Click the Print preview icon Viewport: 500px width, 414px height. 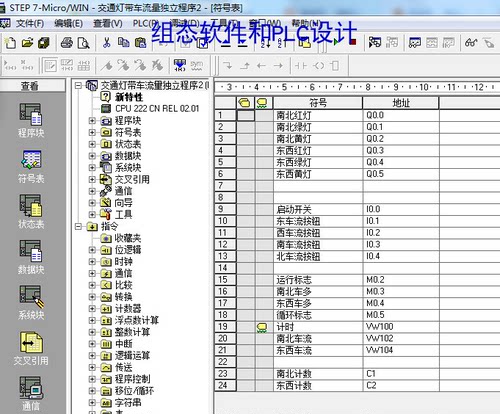(x=83, y=43)
